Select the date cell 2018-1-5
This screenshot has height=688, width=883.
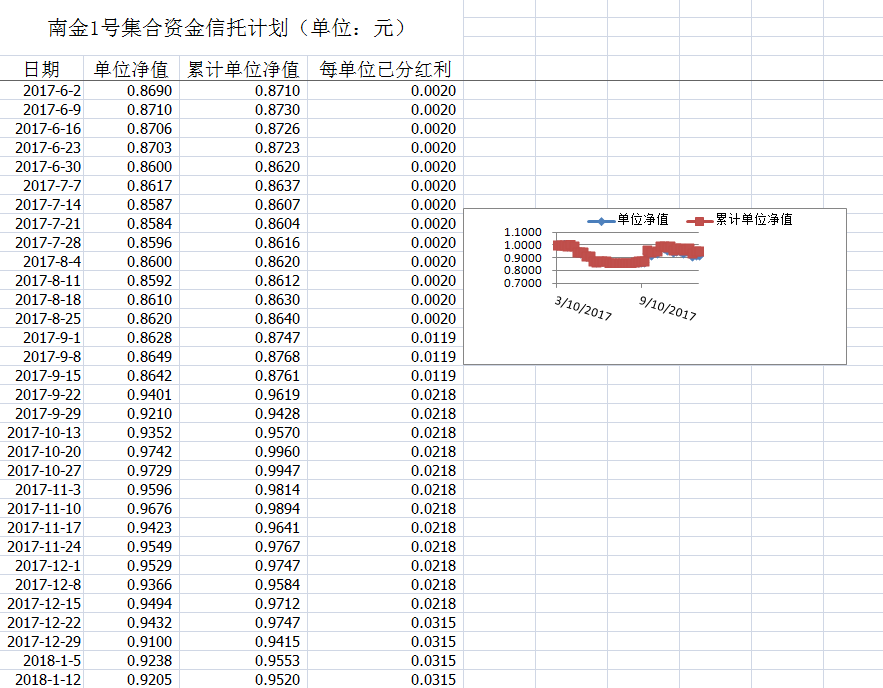pos(48,661)
